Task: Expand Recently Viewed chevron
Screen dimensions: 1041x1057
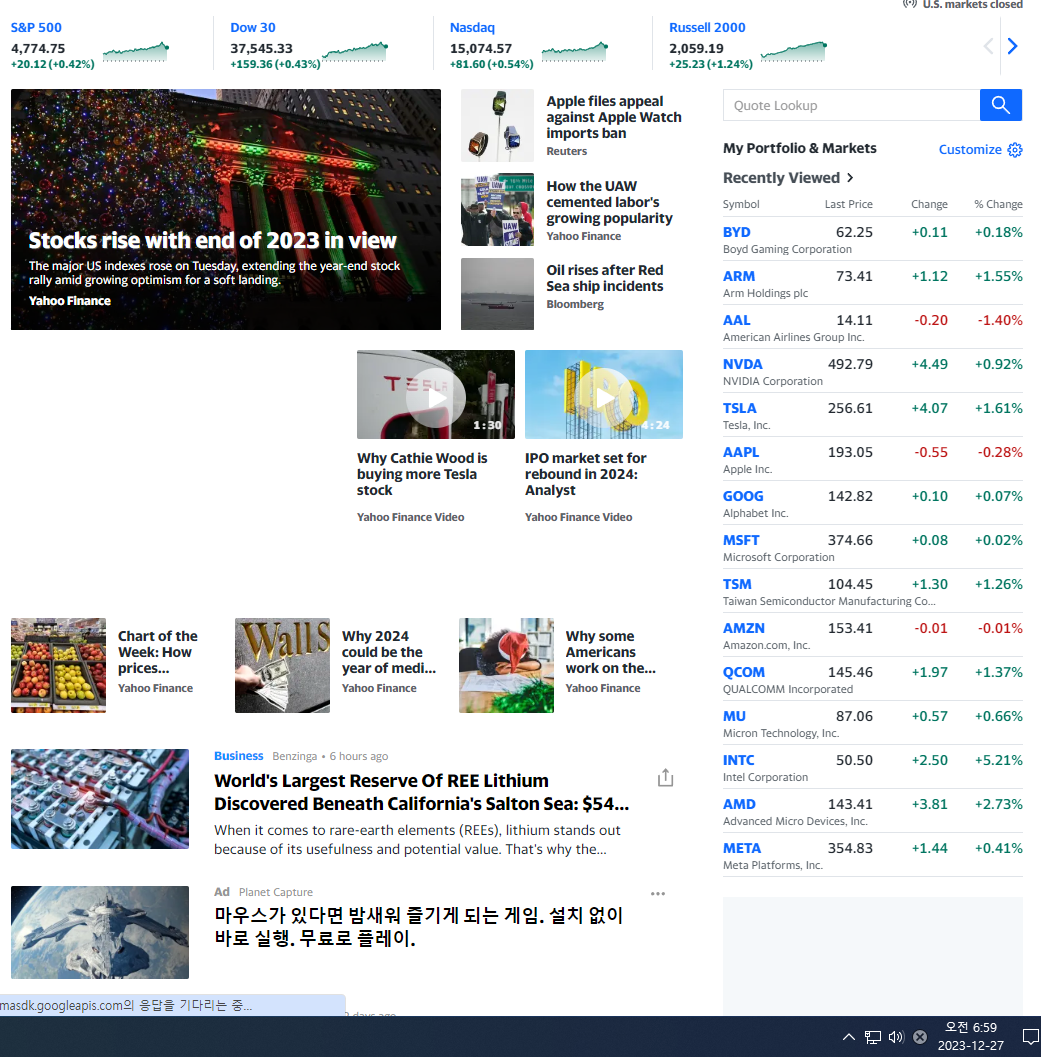Action: click(850, 177)
